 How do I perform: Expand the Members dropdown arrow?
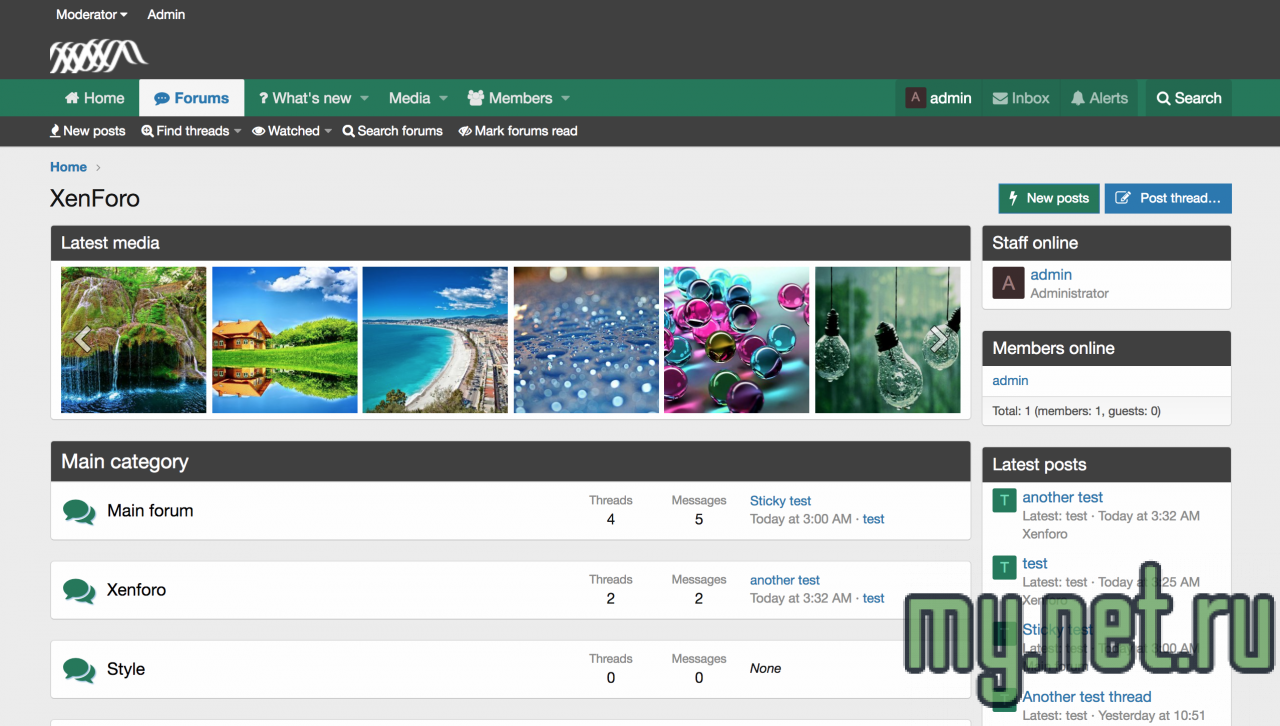566,98
